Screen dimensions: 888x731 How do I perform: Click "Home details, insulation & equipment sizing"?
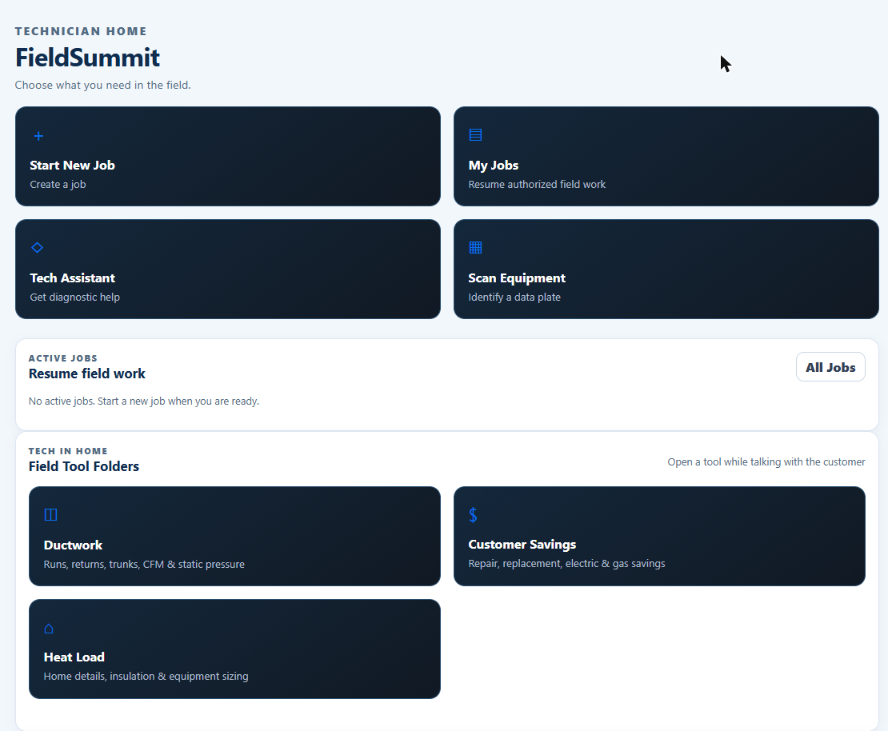point(146,676)
